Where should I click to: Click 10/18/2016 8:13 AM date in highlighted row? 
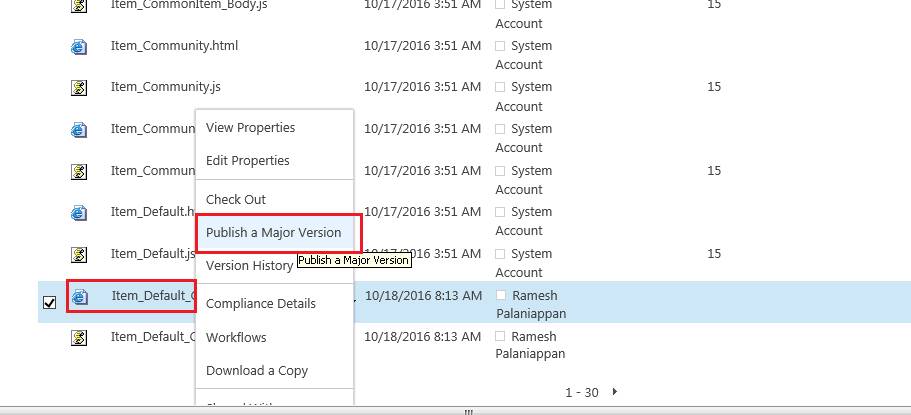click(x=424, y=296)
